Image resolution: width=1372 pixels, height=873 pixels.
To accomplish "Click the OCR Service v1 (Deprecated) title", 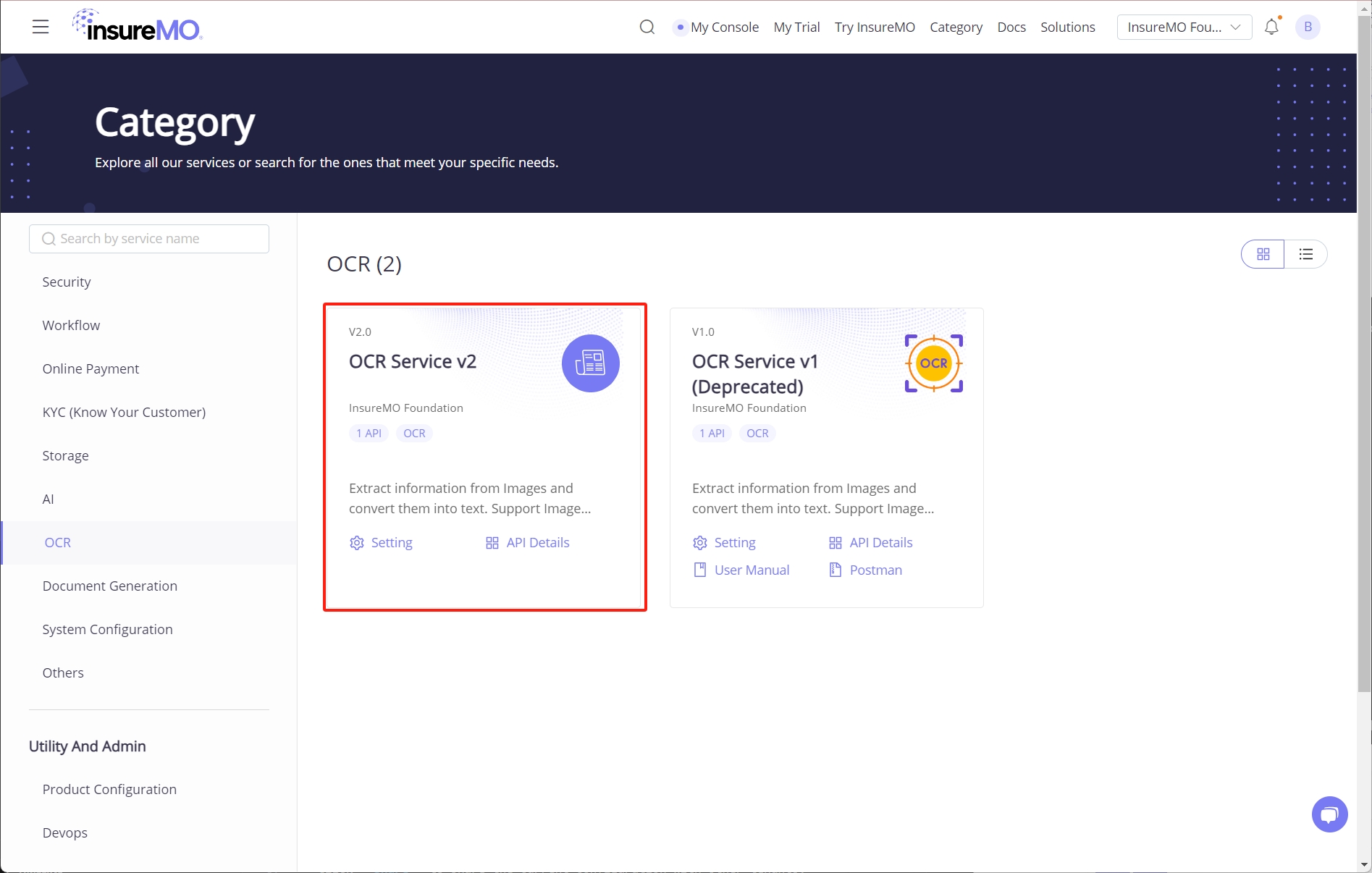I will tap(755, 374).
